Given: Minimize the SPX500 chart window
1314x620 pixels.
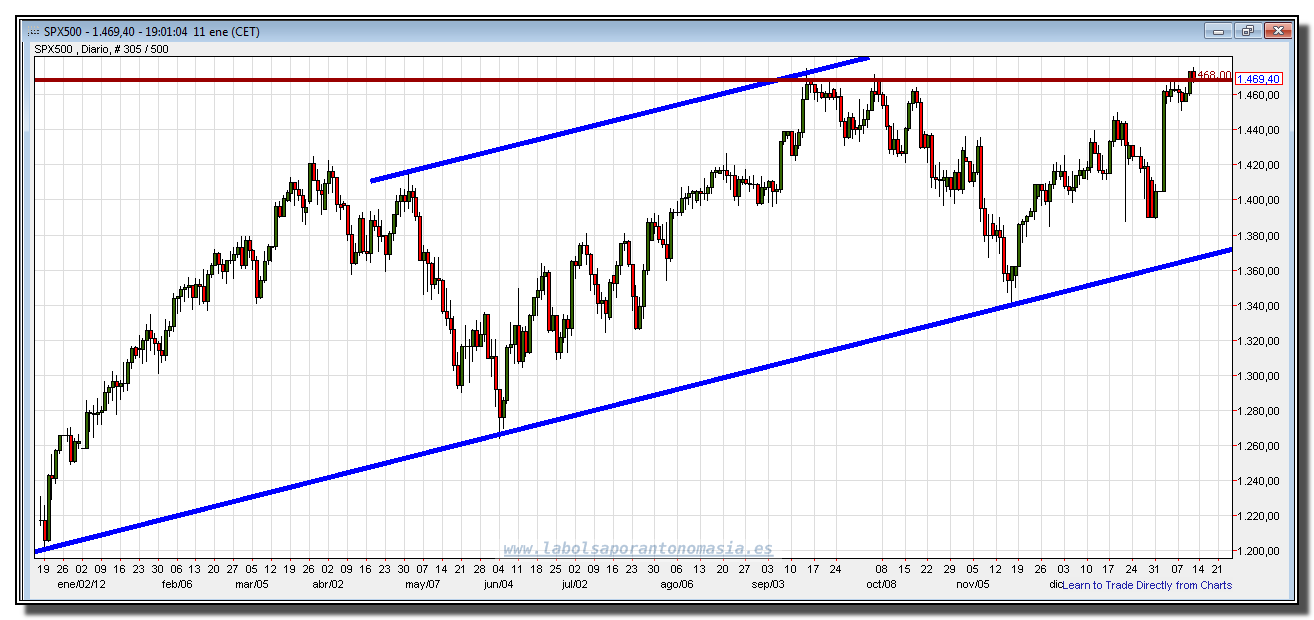Looking at the screenshot, I should point(1217,31).
